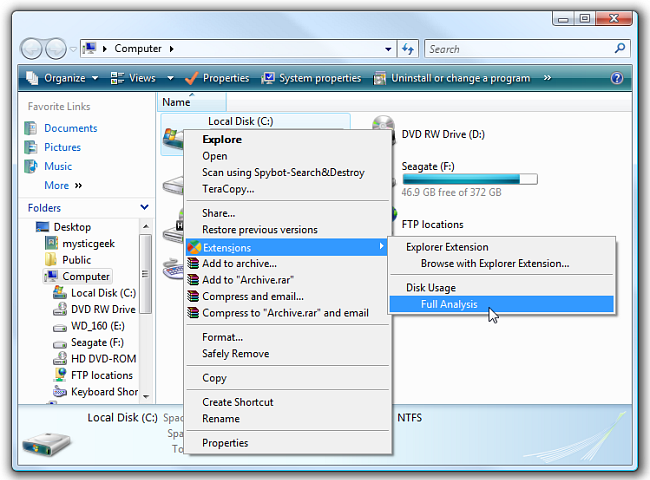
Task: Click the Pictures icon in Favorite Links
Action: tap(30, 147)
